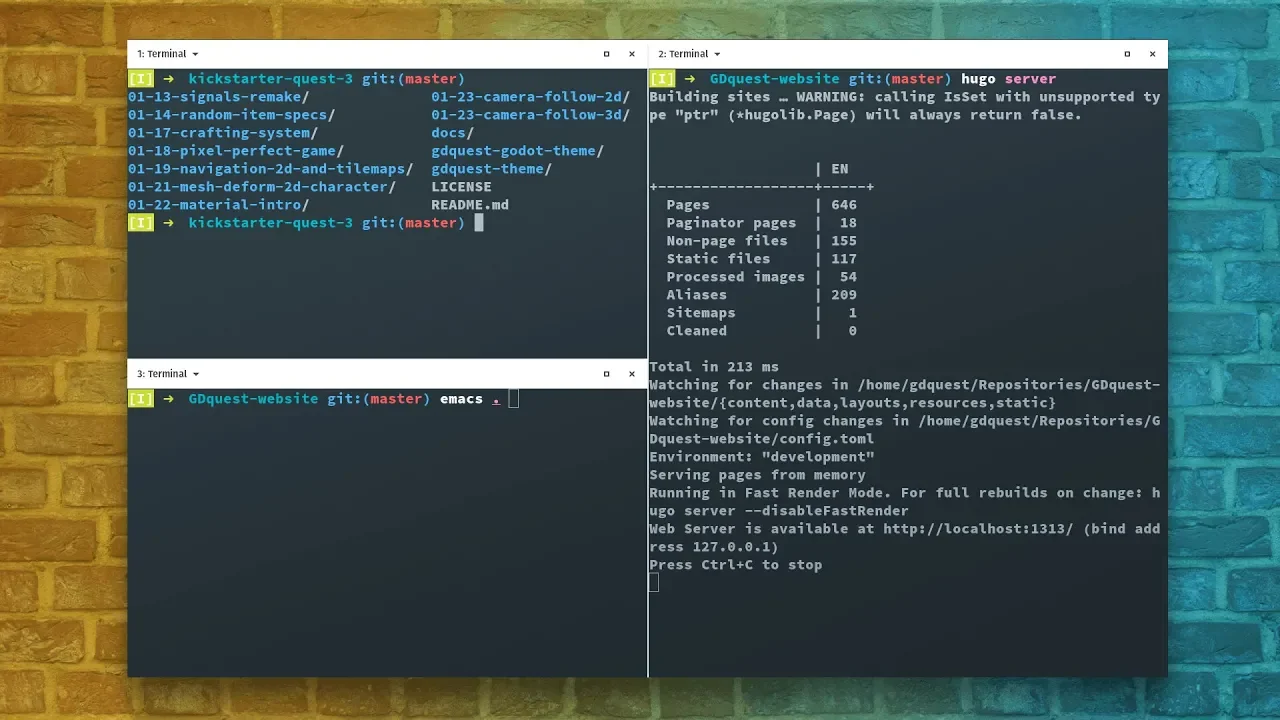Click the [I] mode indicator in terminal 2
The width and height of the screenshot is (1280, 720).
point(662,79)
